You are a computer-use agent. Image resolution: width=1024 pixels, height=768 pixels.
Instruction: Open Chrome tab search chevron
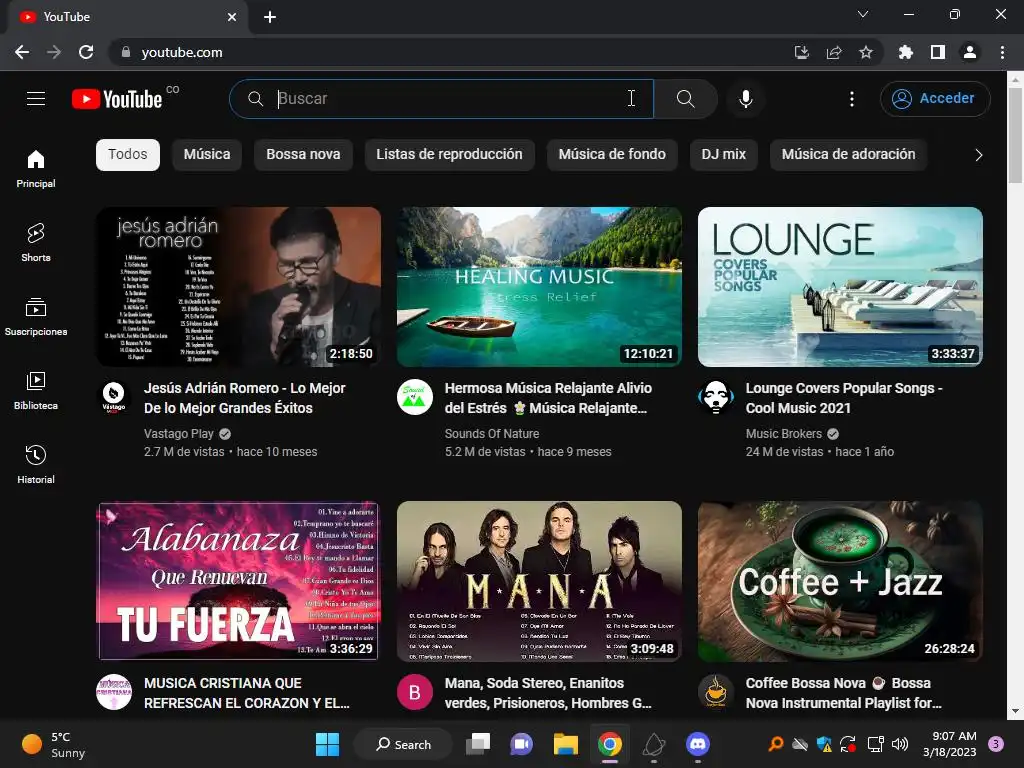coord(863,14)
